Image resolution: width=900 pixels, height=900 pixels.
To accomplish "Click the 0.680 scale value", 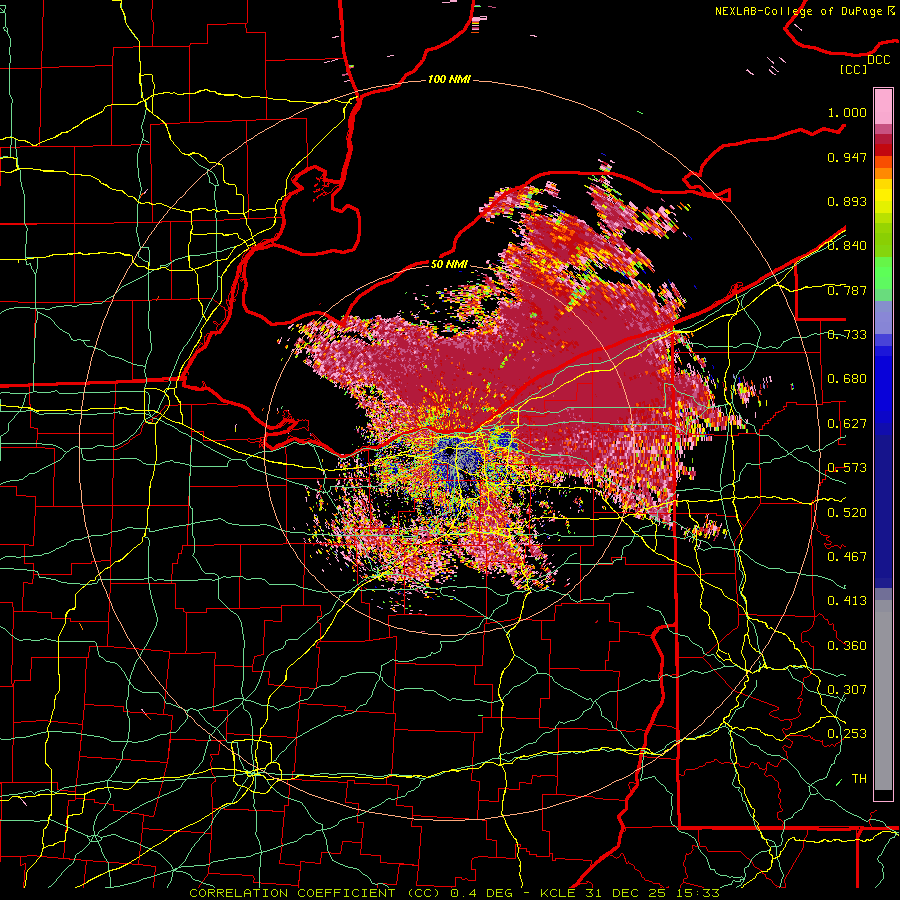I will click(847, 379).
